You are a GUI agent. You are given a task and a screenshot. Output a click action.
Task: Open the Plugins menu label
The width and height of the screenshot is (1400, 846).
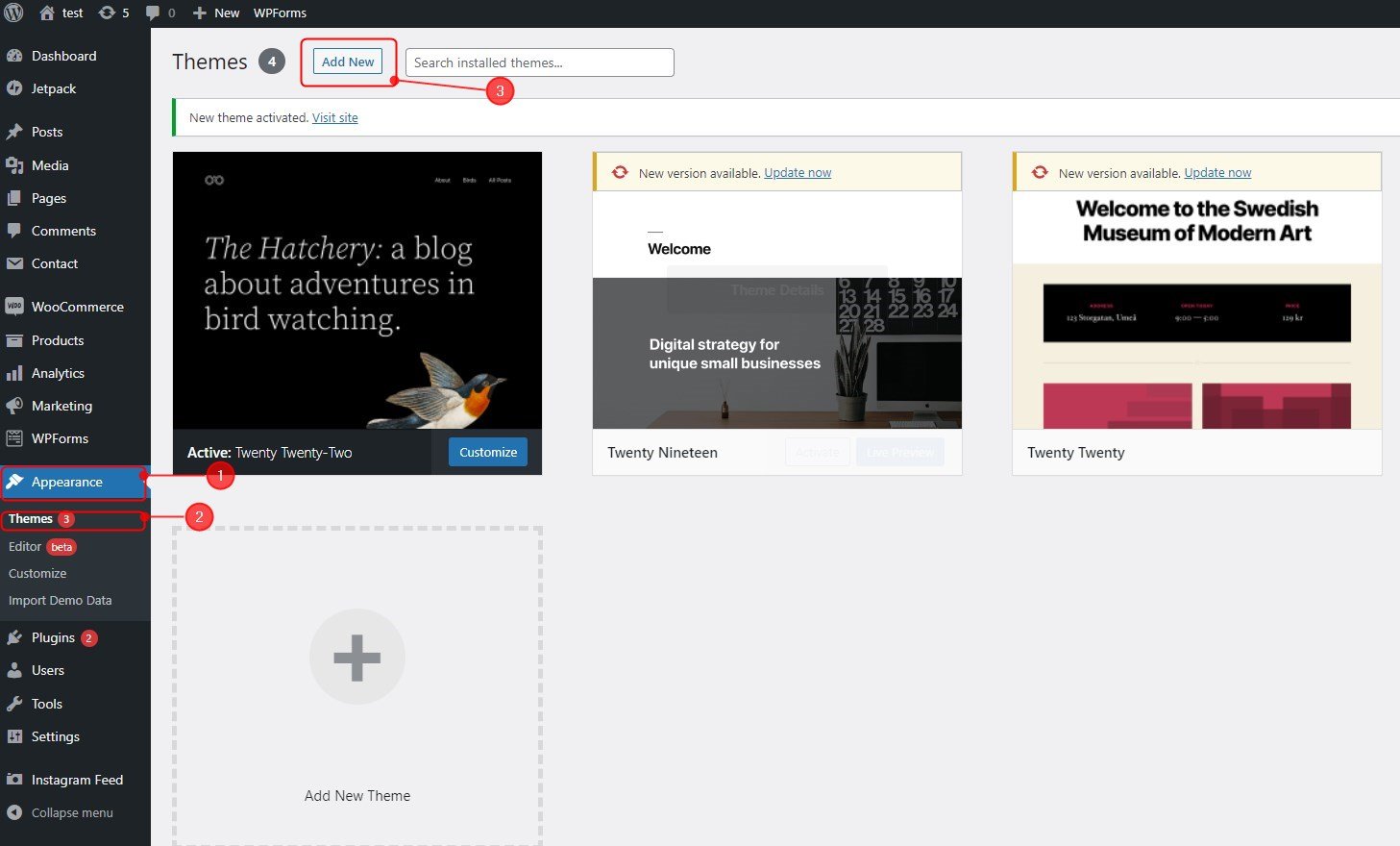(x=53, y=637)
